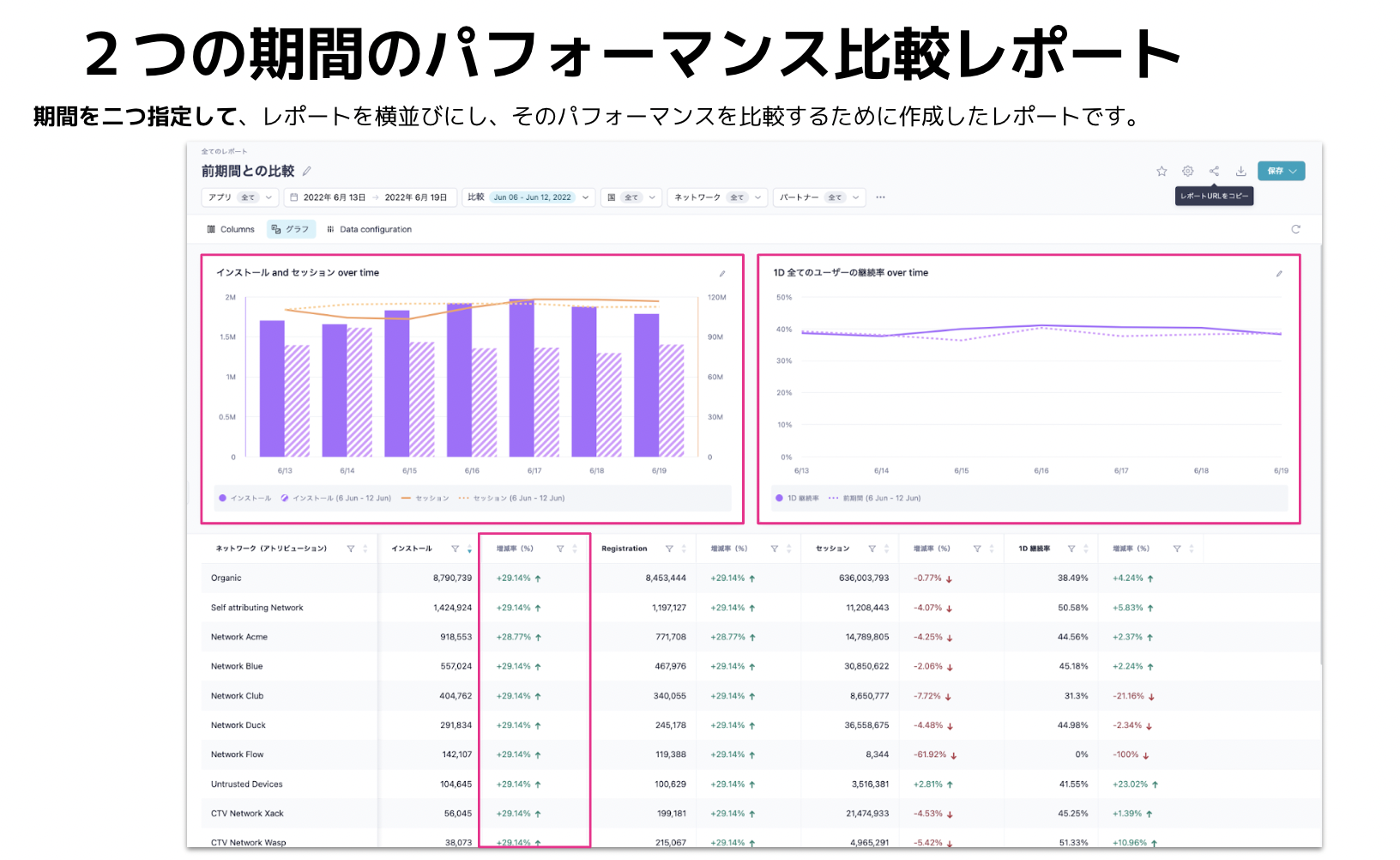Viewport: 1400px width, 860px height.
Task: Click the -100% retention change cell
Action: (x=1131, y=755)
